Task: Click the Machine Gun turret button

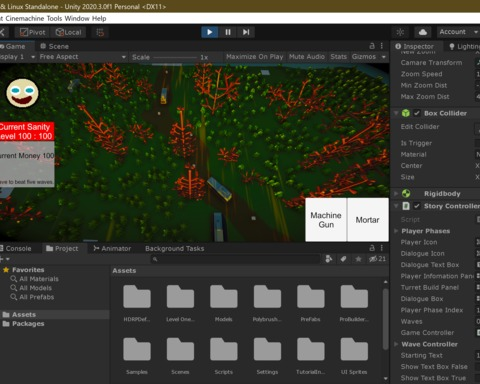Action: [326, 220]
